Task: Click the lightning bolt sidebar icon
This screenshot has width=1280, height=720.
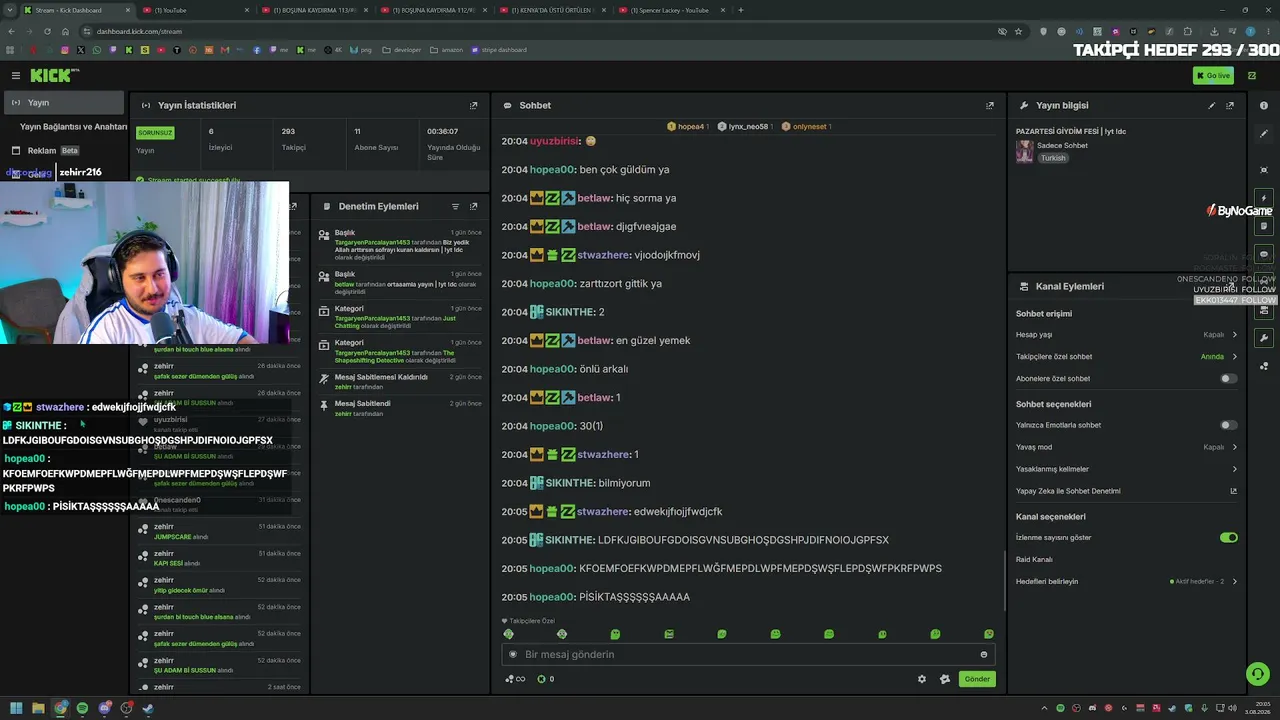Action: click(x=1264, y=198)
